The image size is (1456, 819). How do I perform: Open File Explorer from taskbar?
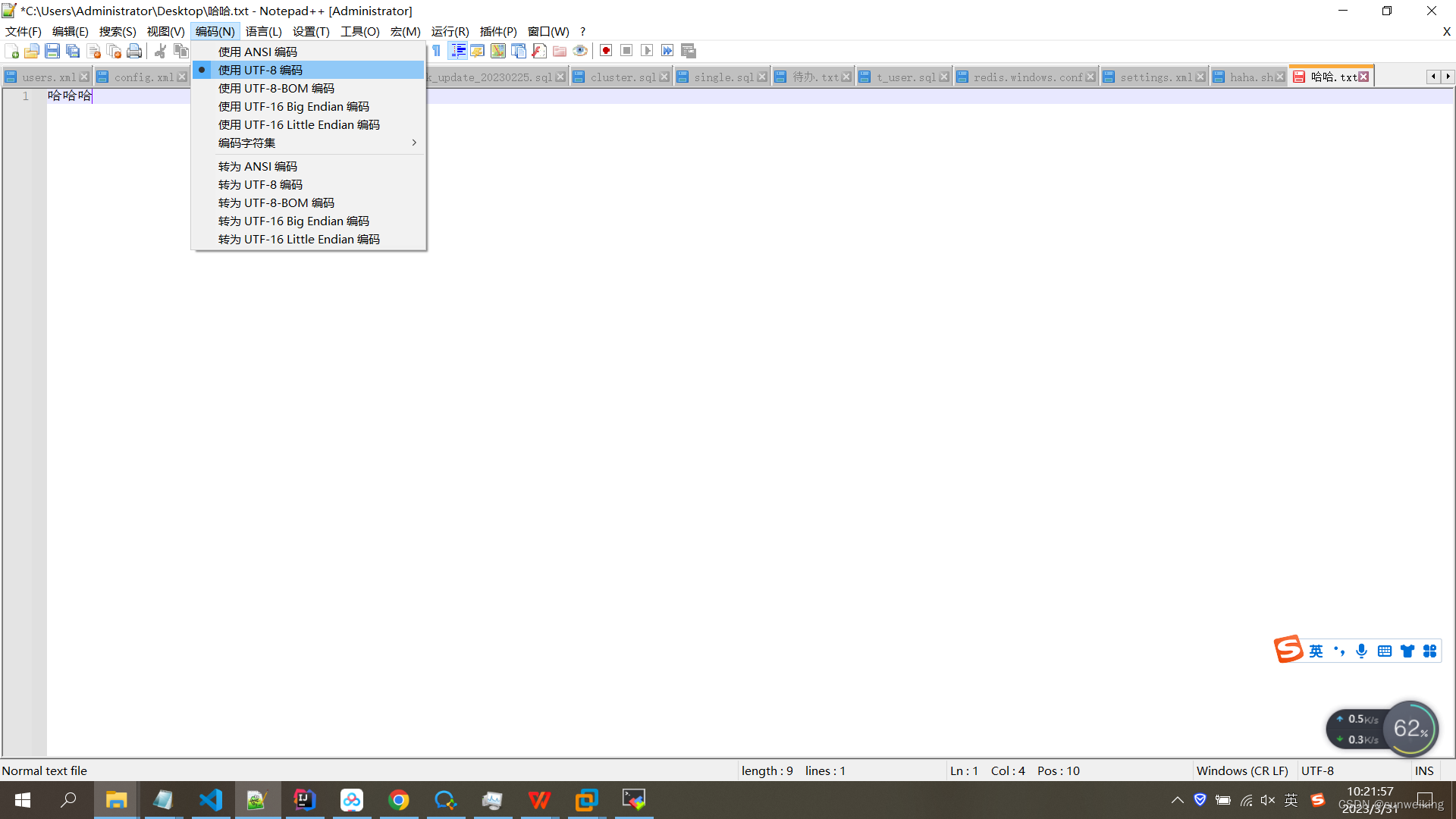click(x=116, y=800)
